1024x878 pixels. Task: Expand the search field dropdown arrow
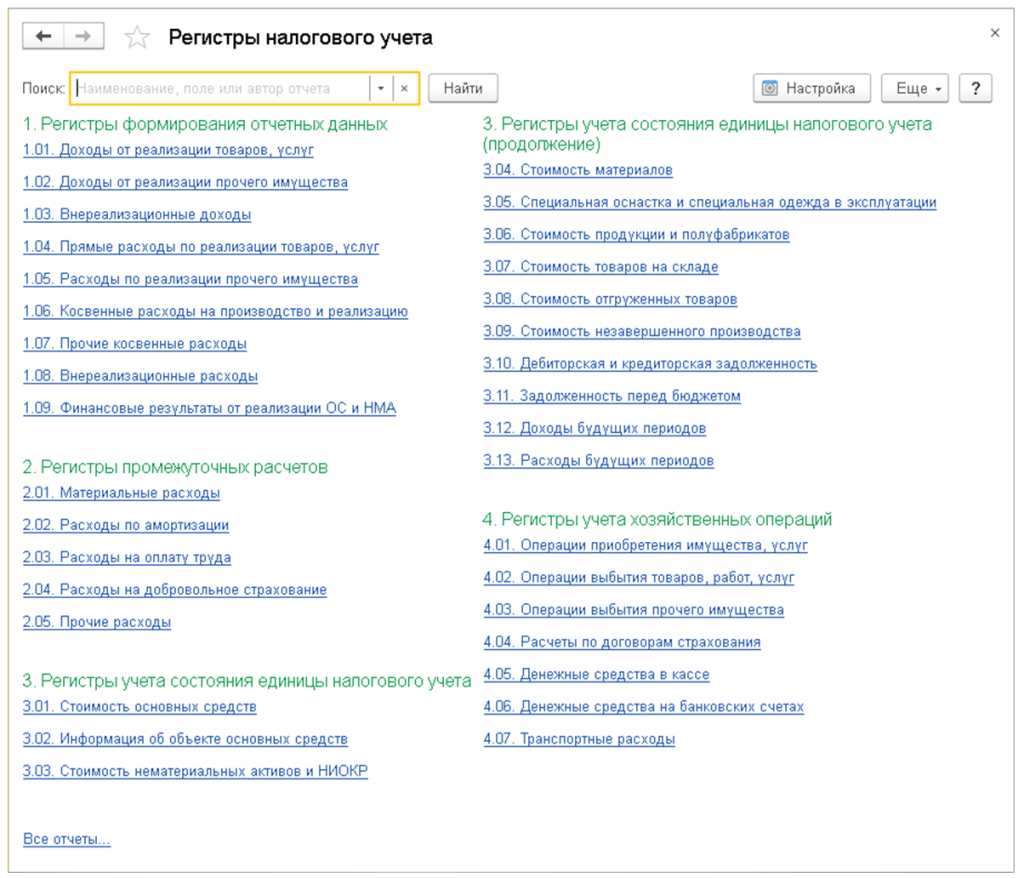[x=381, y=88]
